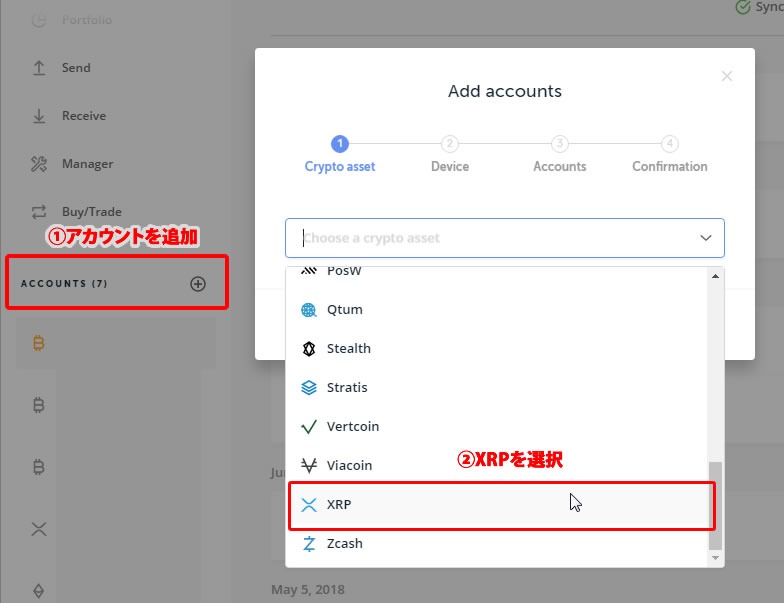Click the Send arrow-up icon
The height and width of the screenshot is (603, 784).
(39, 68)
